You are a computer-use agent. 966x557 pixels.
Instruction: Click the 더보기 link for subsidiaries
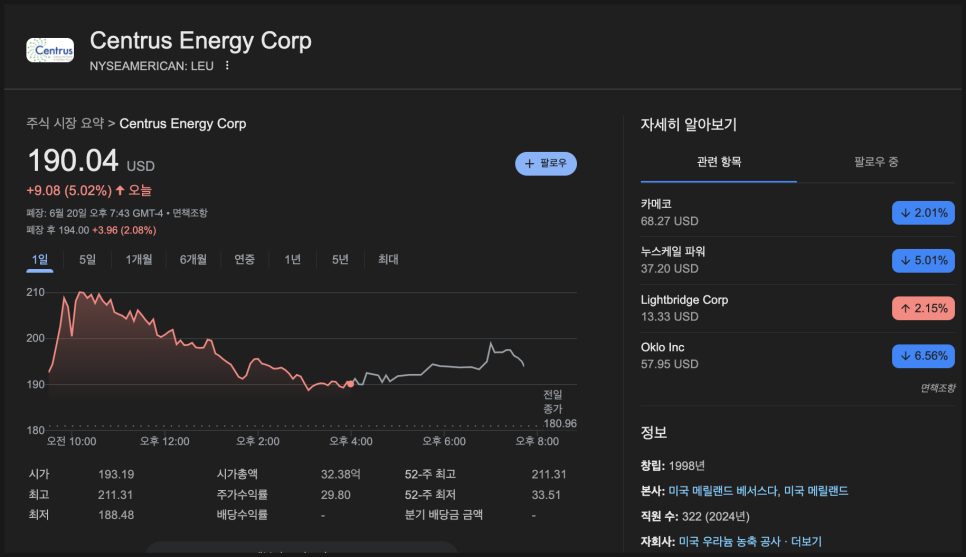coord(806,542)
